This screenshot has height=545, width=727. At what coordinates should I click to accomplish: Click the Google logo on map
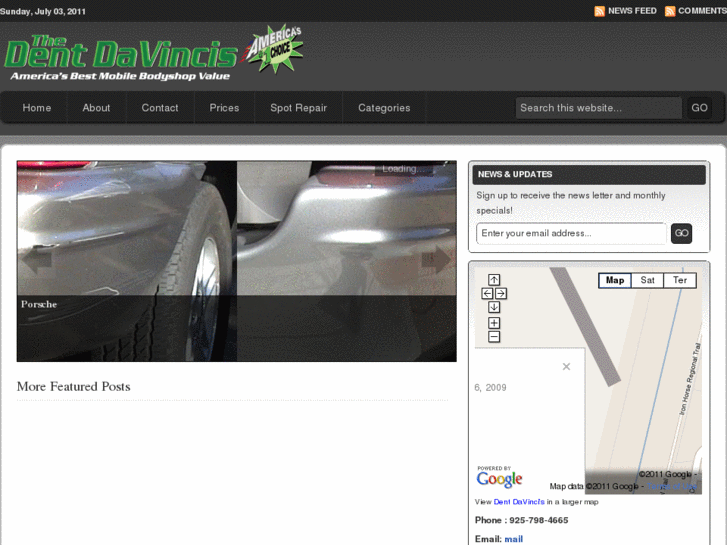(x=499, y=478)
